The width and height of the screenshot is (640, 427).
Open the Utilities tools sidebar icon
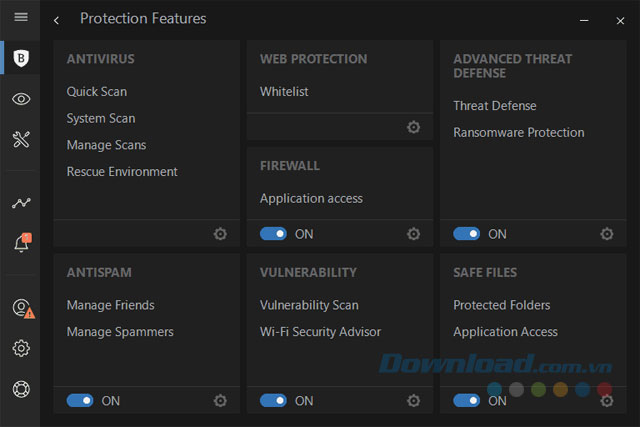[x=21, y=140]
